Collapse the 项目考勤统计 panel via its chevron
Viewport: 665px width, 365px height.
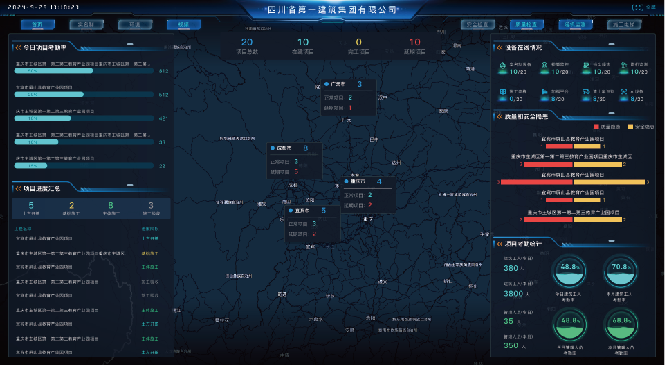(500, 244)
